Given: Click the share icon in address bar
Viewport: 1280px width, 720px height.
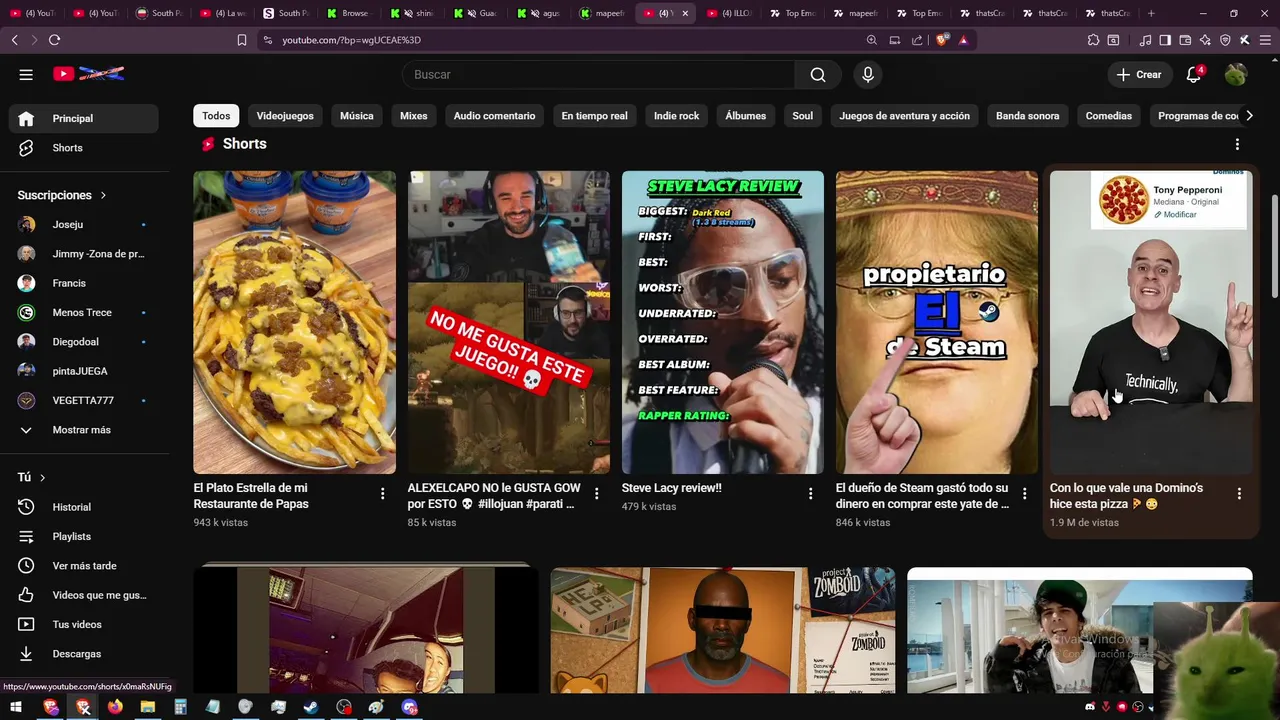Looking at the screenshot, I should [917, 40].
